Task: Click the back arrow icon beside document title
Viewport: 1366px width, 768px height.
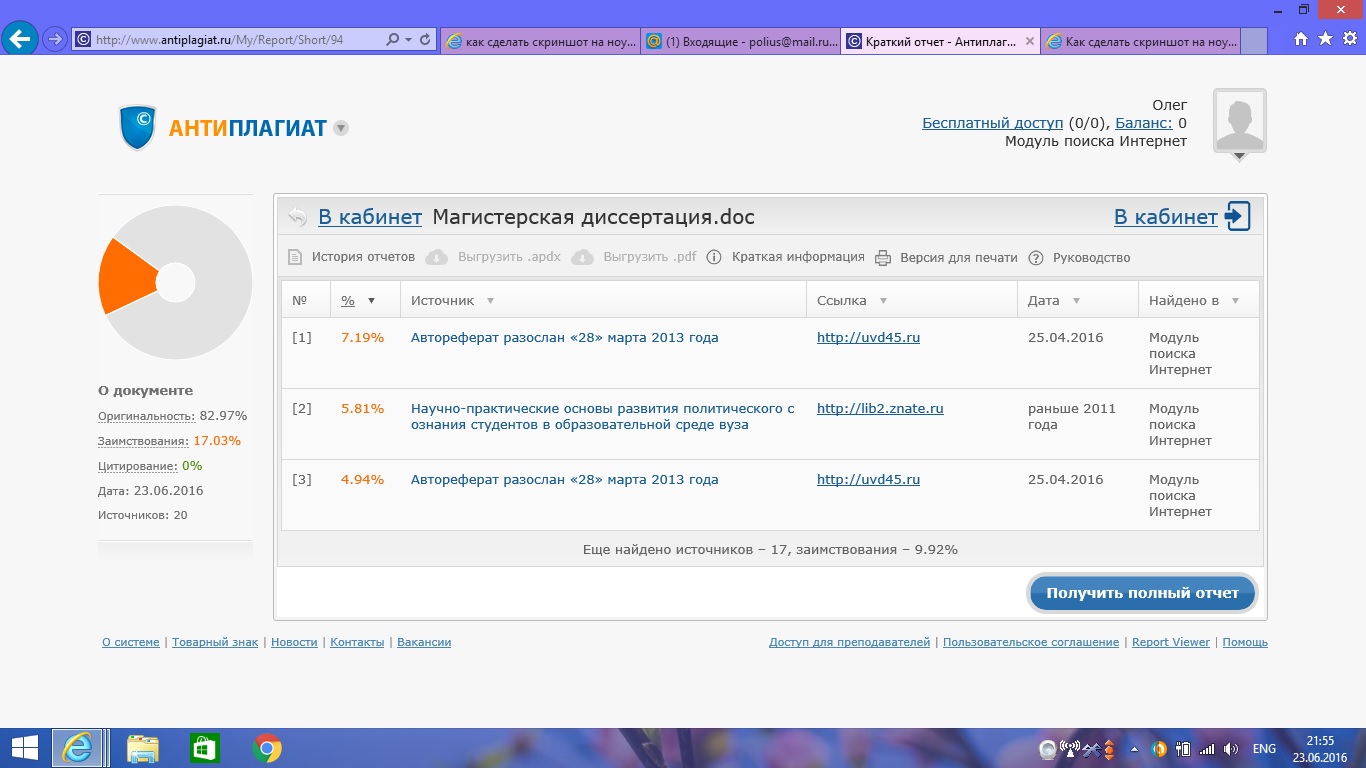Action: pyautogui.click(x=297, y=217)
